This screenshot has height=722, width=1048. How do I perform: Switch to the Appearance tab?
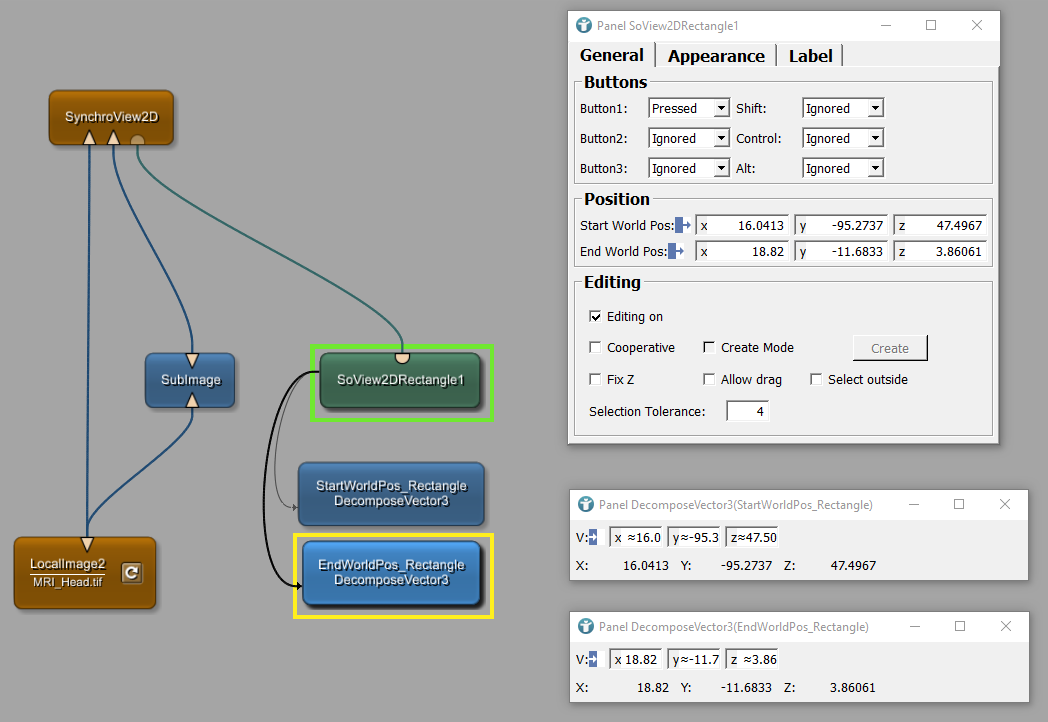tap(716, 56)
